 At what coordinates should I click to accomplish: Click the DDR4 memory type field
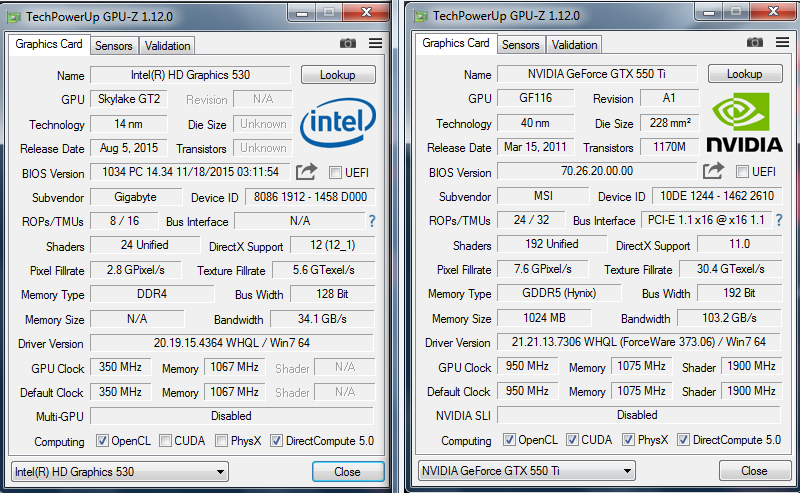(x=153, y=294)
